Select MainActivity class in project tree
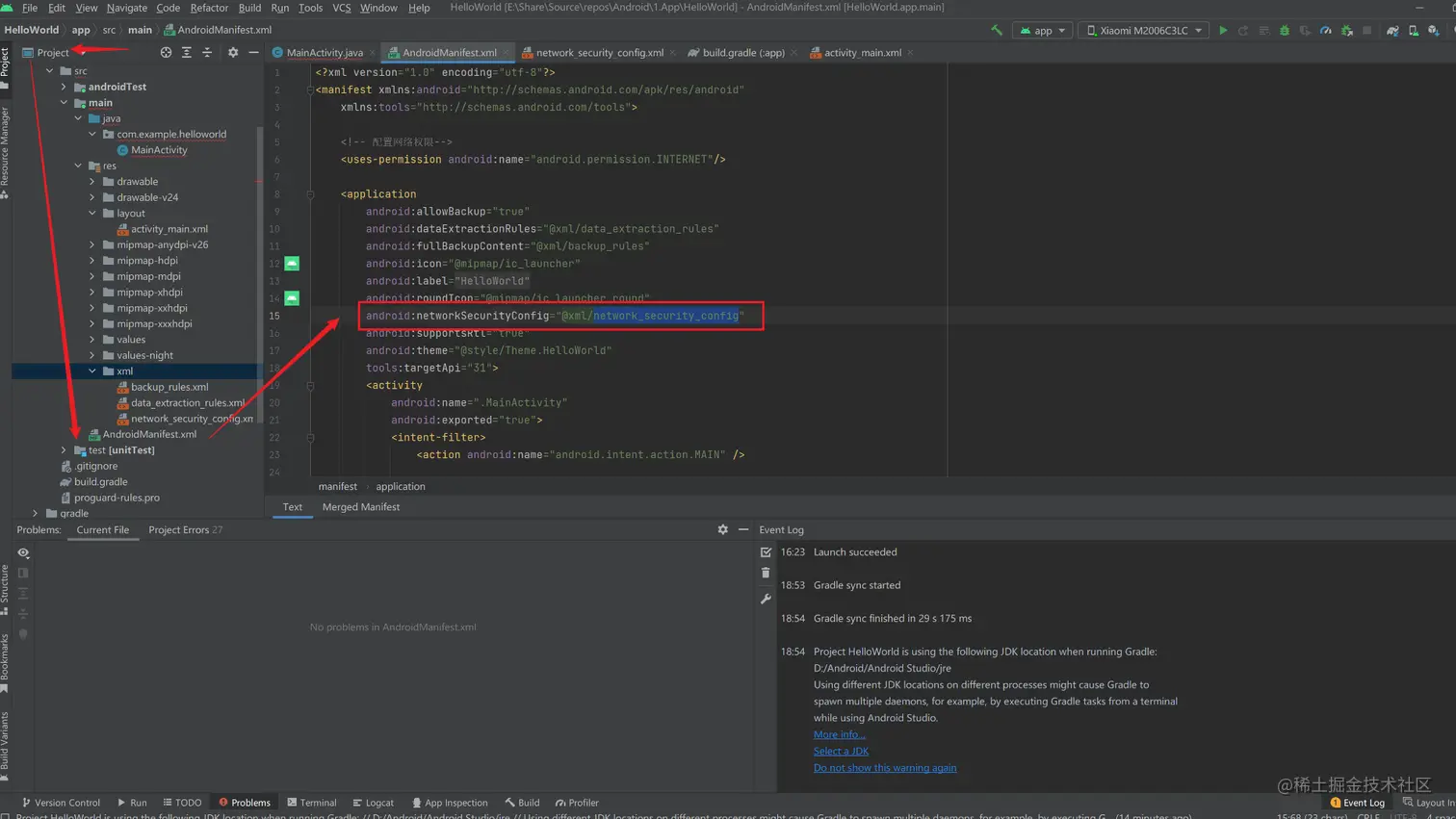 [x=159, y=150]
